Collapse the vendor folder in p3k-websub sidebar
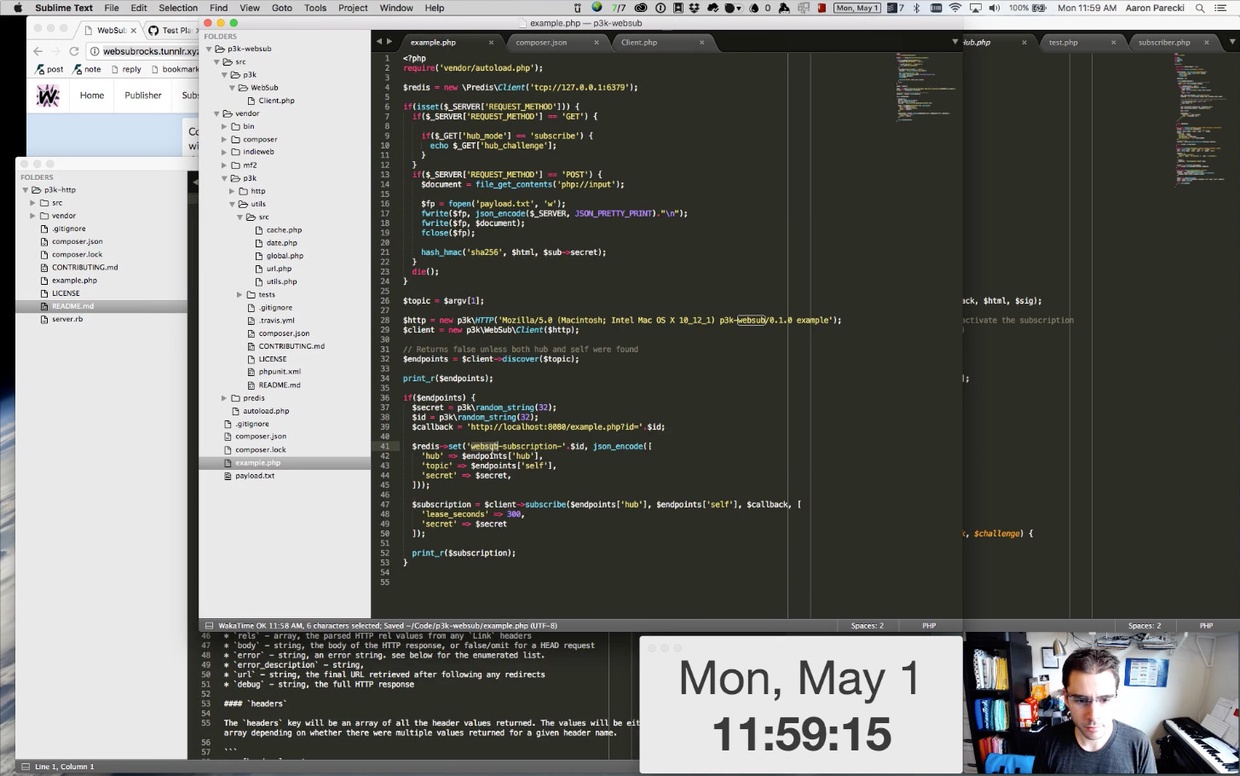 pos(217,114)
